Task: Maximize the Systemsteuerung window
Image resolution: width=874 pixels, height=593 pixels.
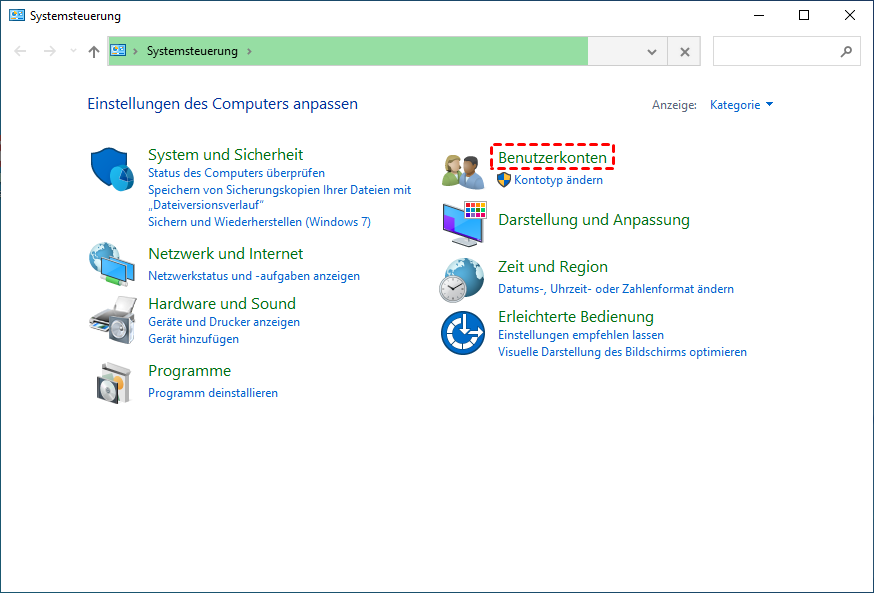Action: 804,15
